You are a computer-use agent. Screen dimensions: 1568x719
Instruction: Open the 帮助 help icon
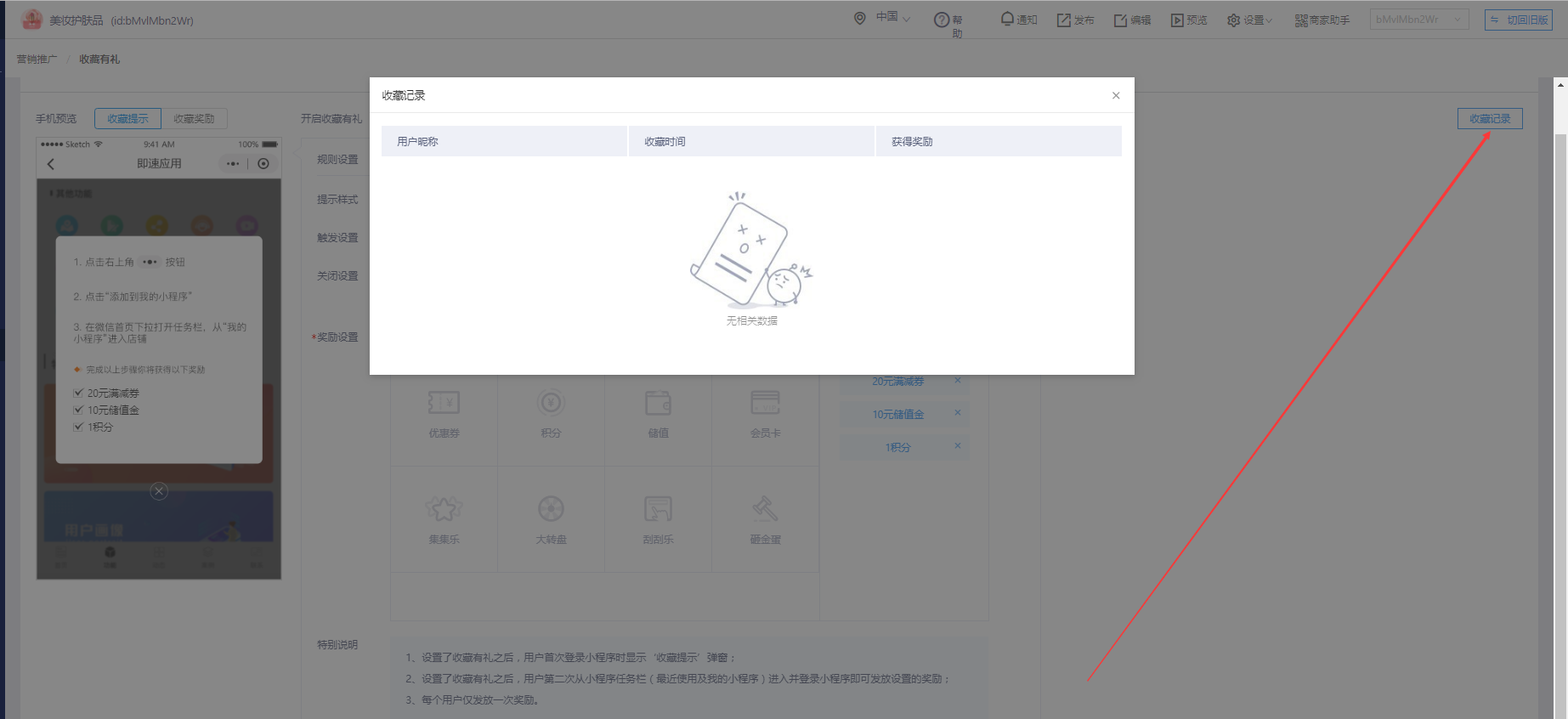coord(942,20)
